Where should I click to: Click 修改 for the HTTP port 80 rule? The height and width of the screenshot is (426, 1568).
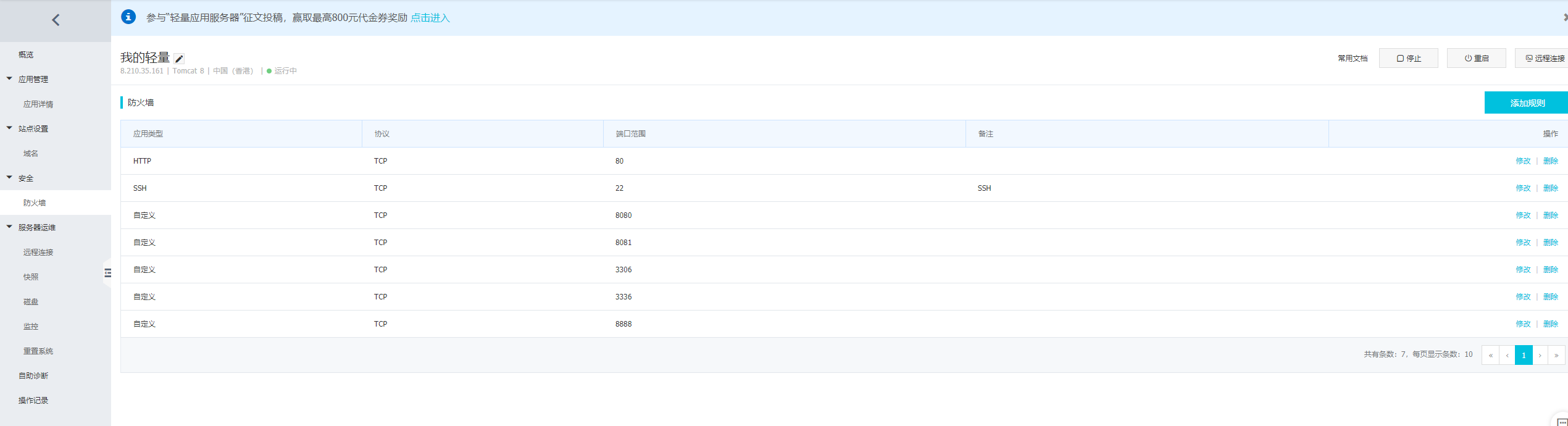point(1523,161)
